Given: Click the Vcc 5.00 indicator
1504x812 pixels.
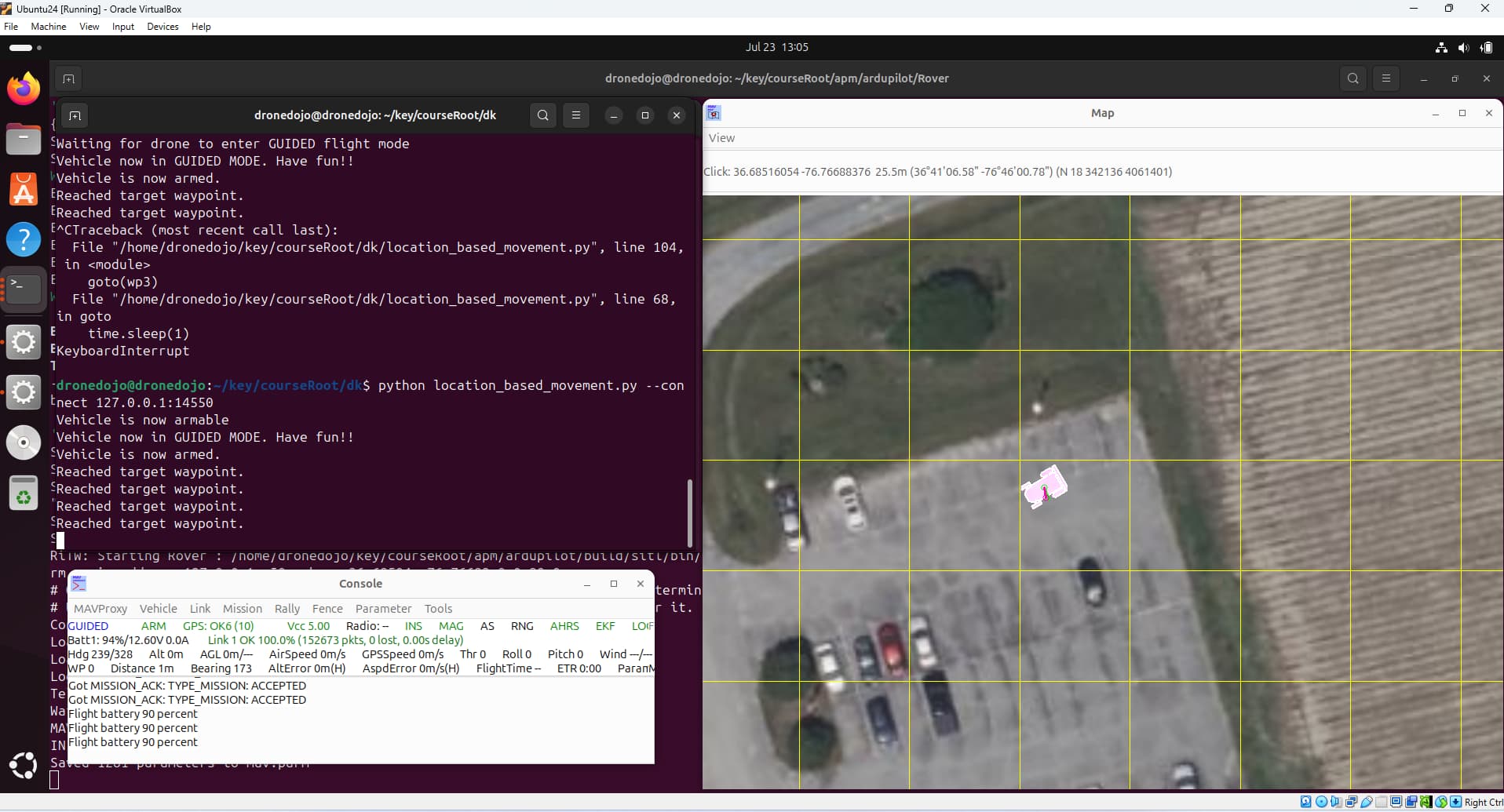Looking at the screenshot, I should 308,626.
